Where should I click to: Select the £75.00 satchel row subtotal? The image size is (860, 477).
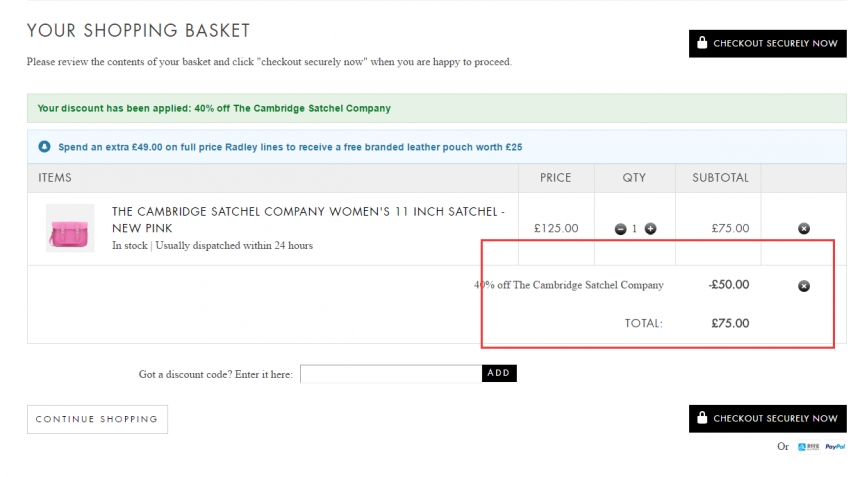pyautogui.click(x=730, y=228)
